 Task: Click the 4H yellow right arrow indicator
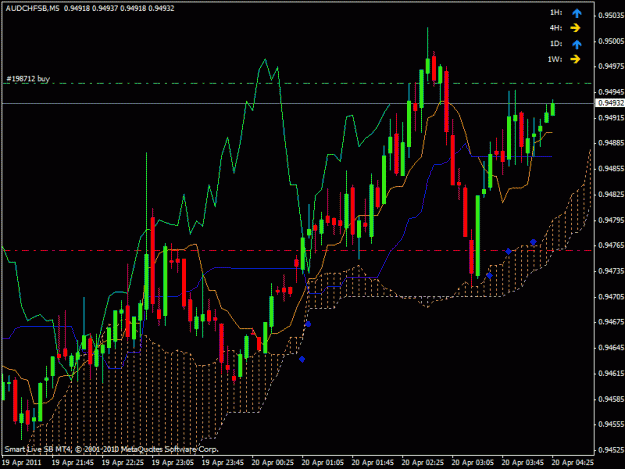pyautogui.click(x=575, y=28)
